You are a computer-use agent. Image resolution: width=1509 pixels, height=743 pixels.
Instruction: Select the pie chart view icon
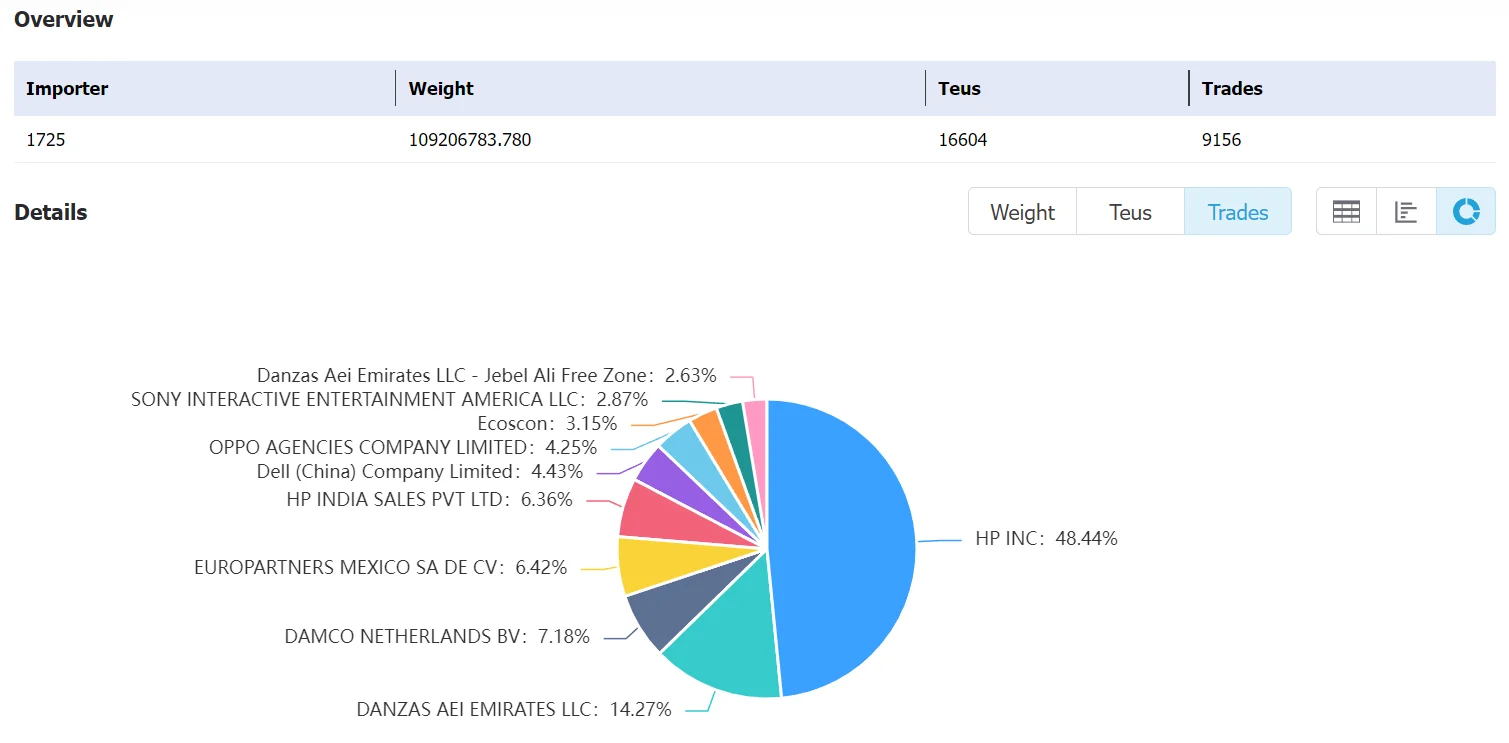(x=1466, y=212)
